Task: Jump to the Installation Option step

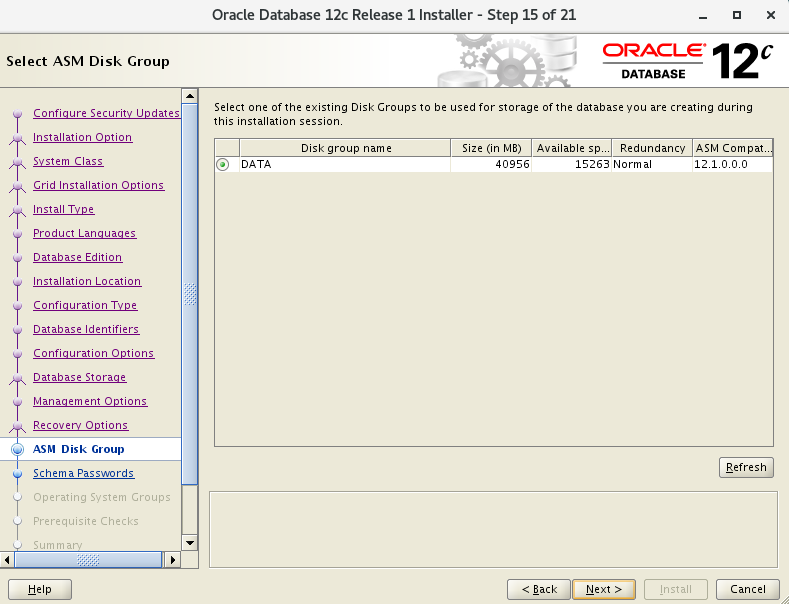Action: (82, 137)
